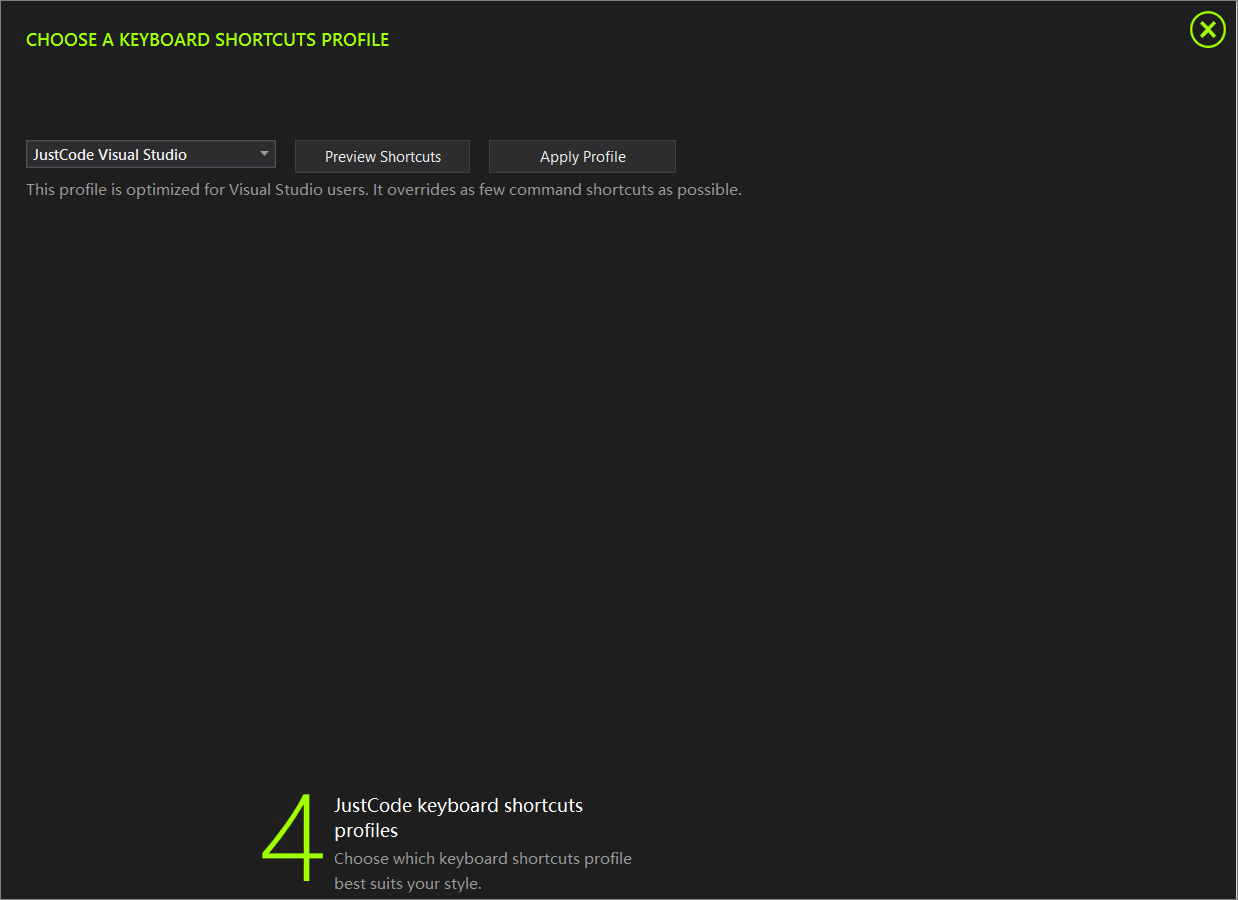Close the keyboard shortcuts profile dialog
The width and height of the screenshot is (1238, 900).
point(1207,30)
